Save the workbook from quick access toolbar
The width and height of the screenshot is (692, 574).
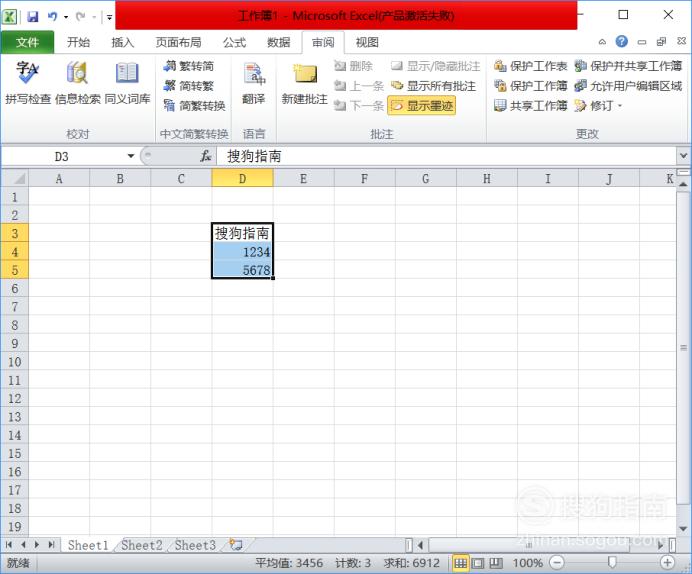click(x=33, y=17)
